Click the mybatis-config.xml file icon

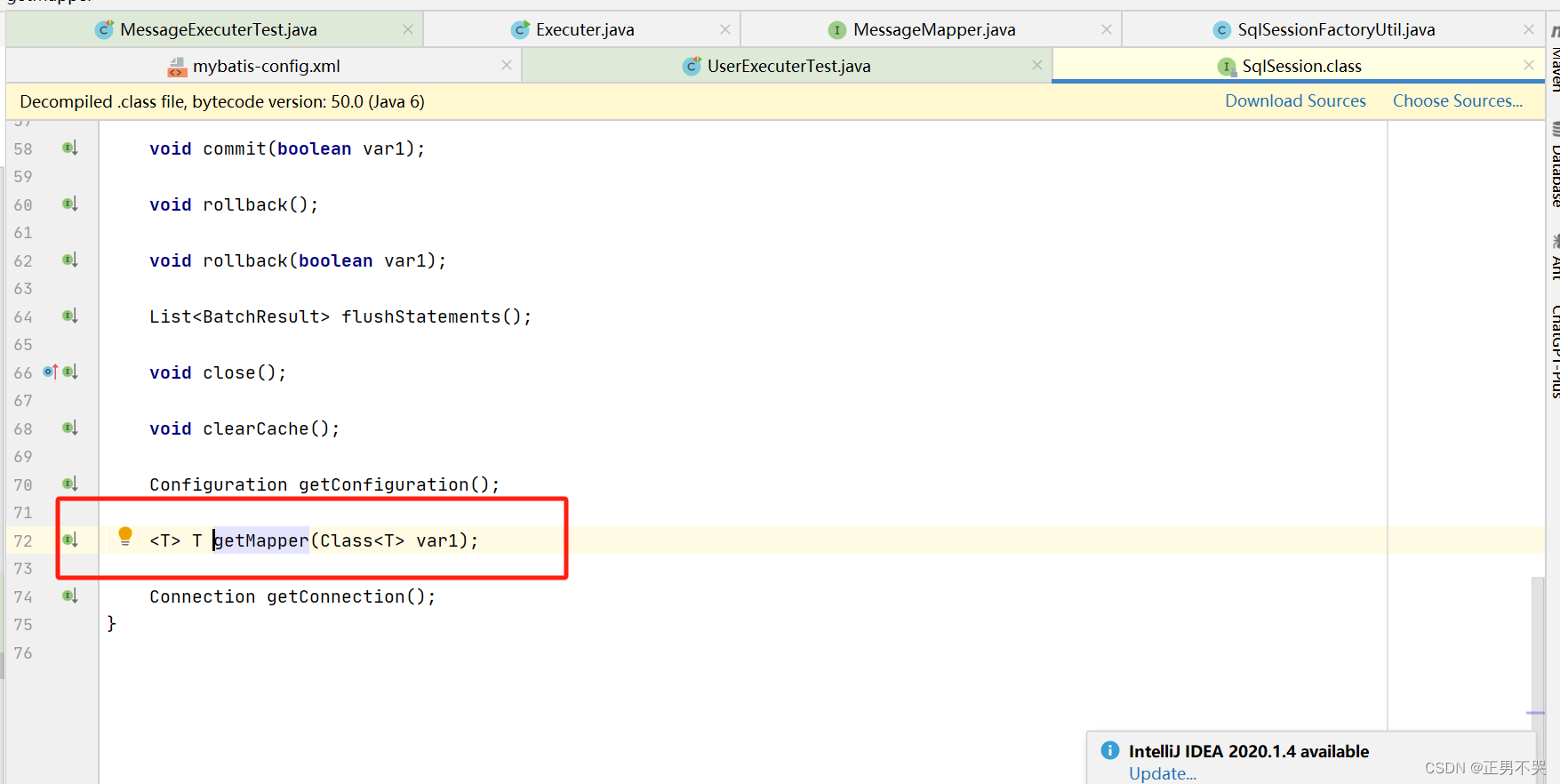pos(177,67)
